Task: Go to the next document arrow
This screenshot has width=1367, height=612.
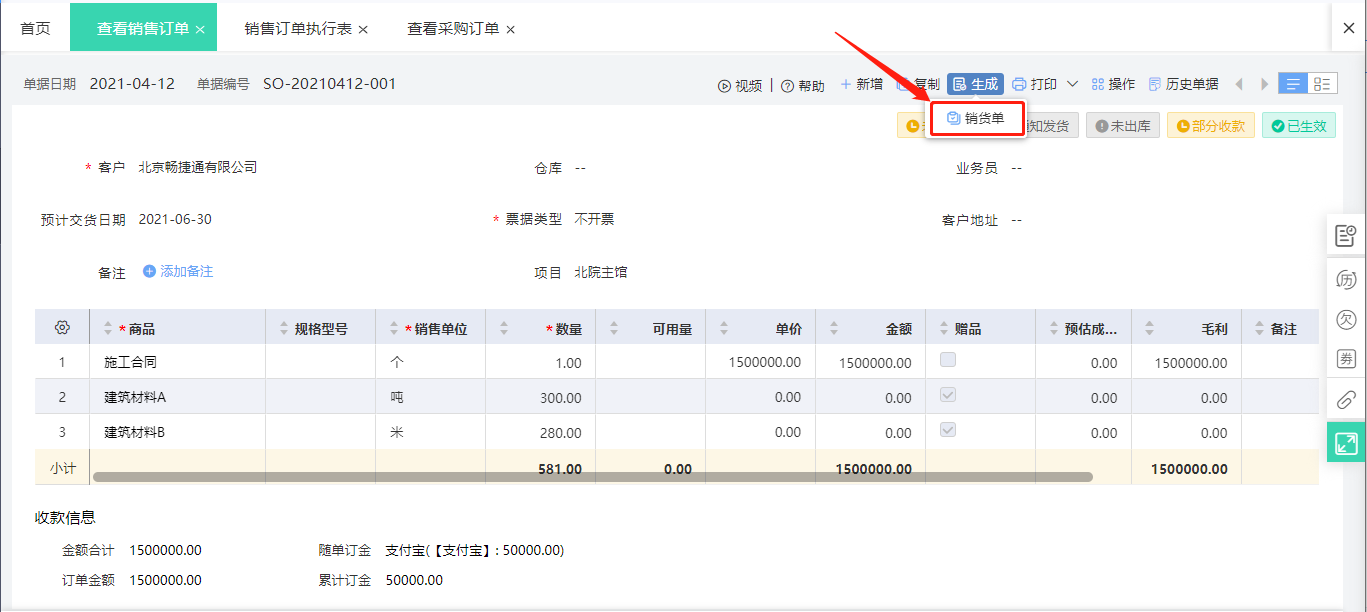Action: coord(1264,84)
